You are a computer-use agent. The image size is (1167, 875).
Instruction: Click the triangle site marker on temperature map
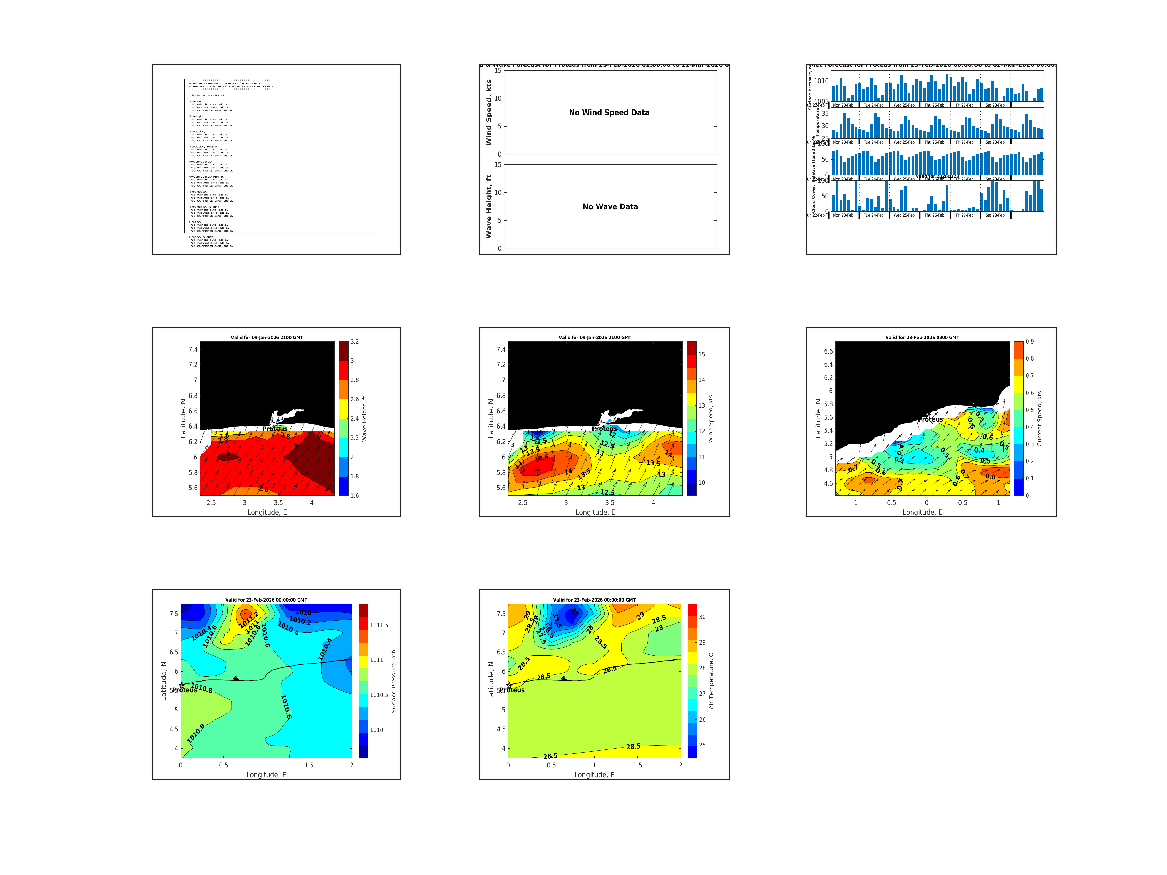pyautogui.click(x=564, y=678)
